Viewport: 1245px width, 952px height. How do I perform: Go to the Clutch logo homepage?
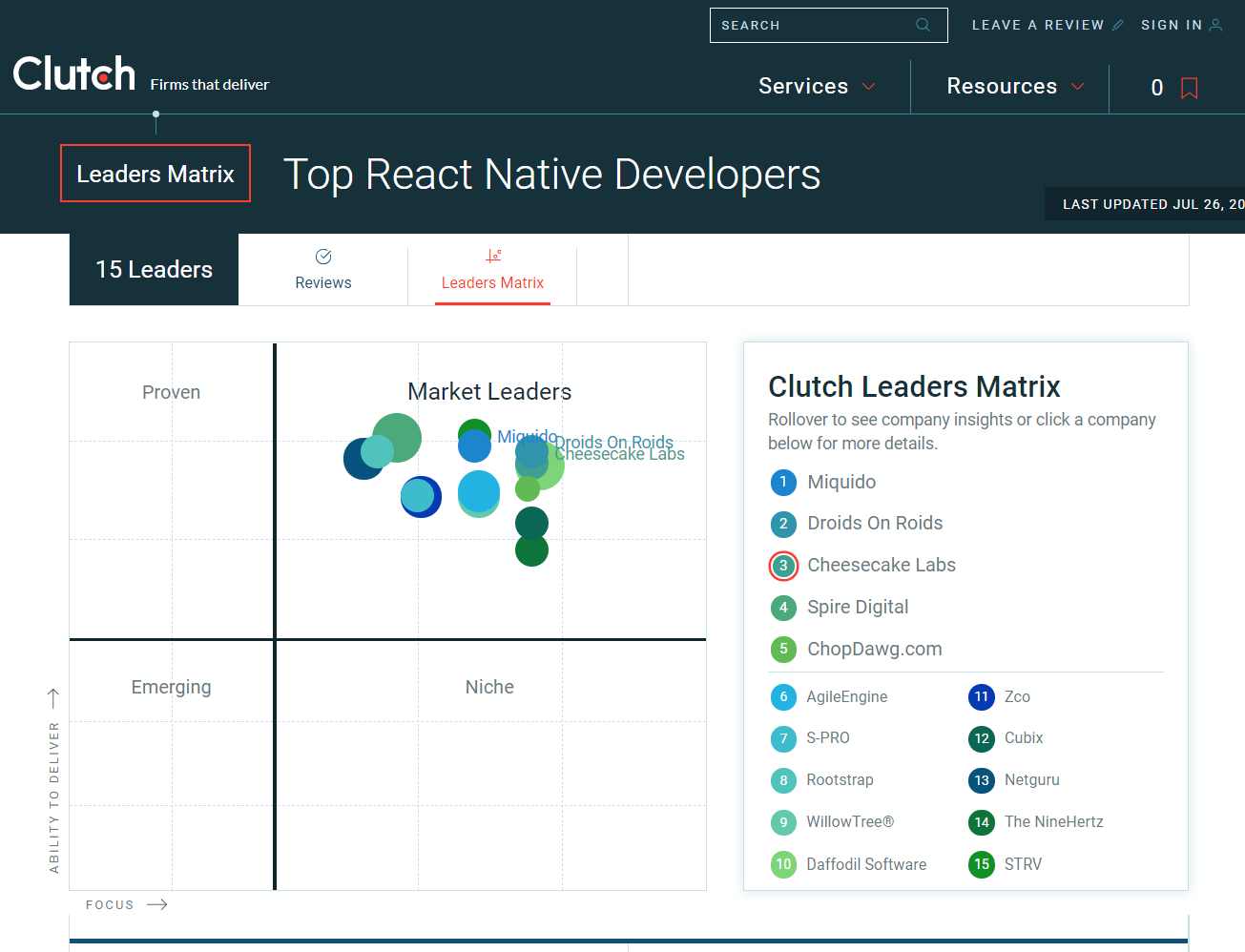(74, 73)
